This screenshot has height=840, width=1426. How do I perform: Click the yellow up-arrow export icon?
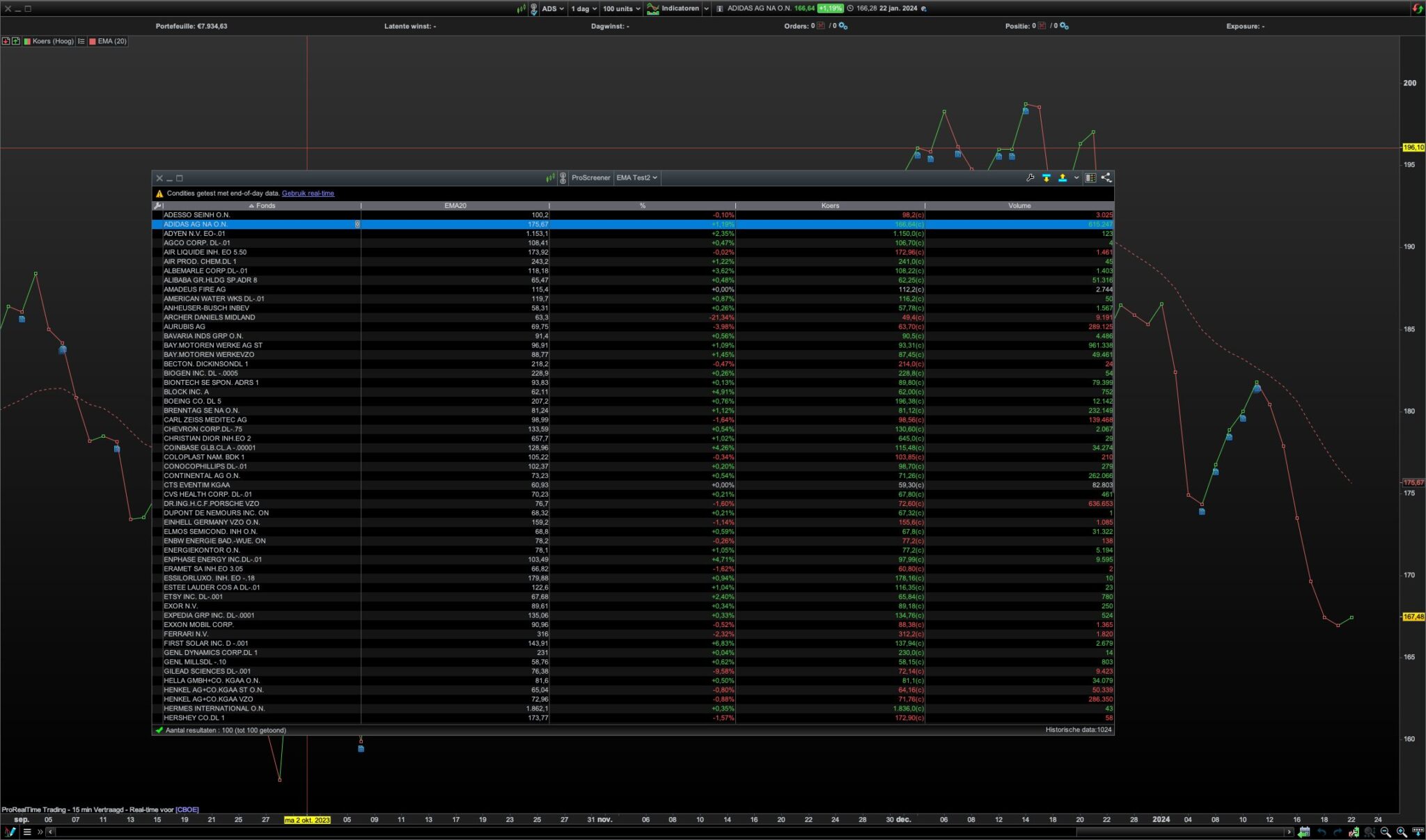pos(1062,178)
